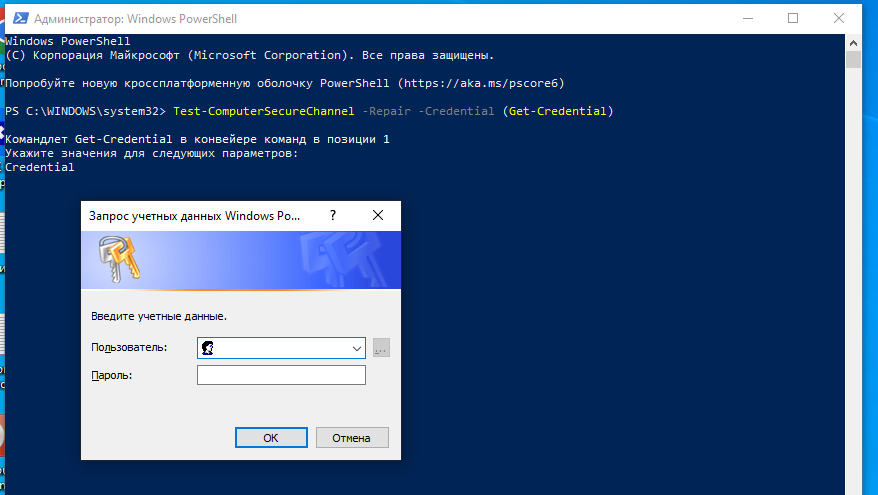Image resolution: width=878 pixels, height=495 pixels.
Task: Click the "Пароль:" label
Action: tap(111, 376)
